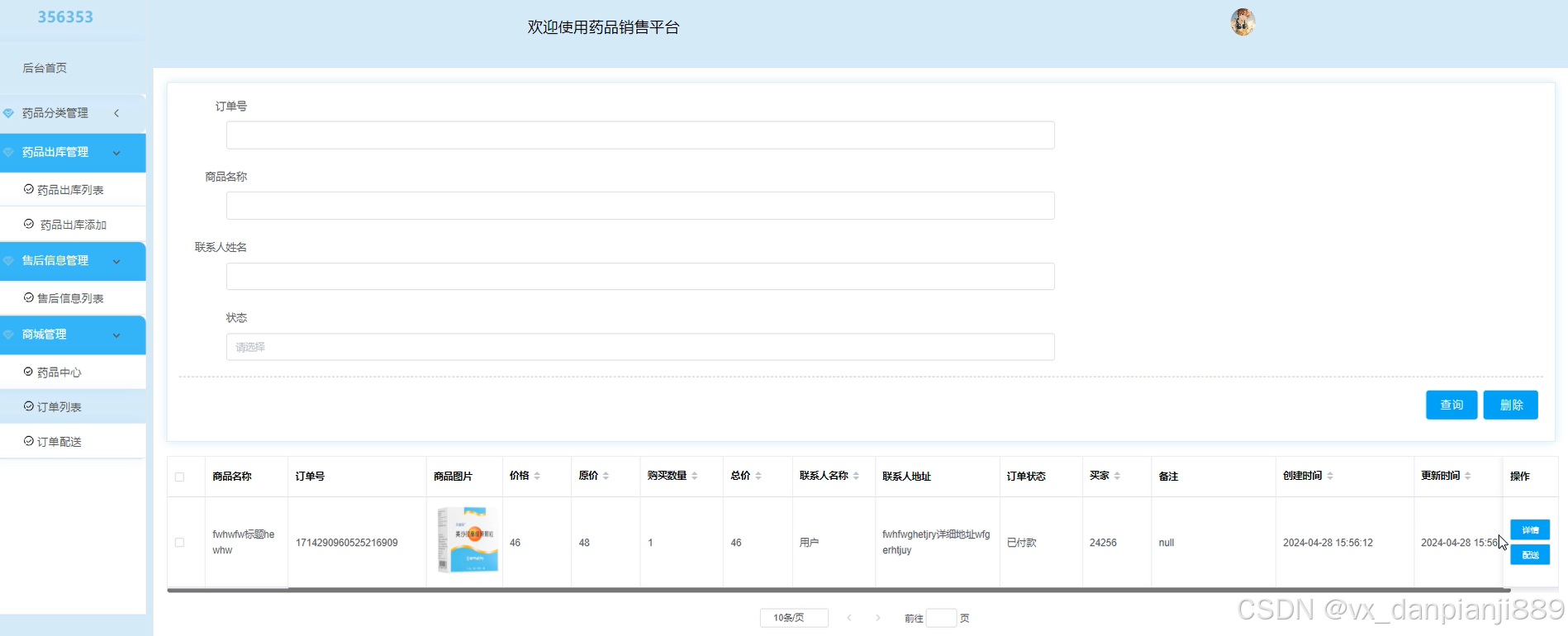1568x636 pixels.
Task: Sort the table by 购买数量 column arrows
Action: coord(695,476)
